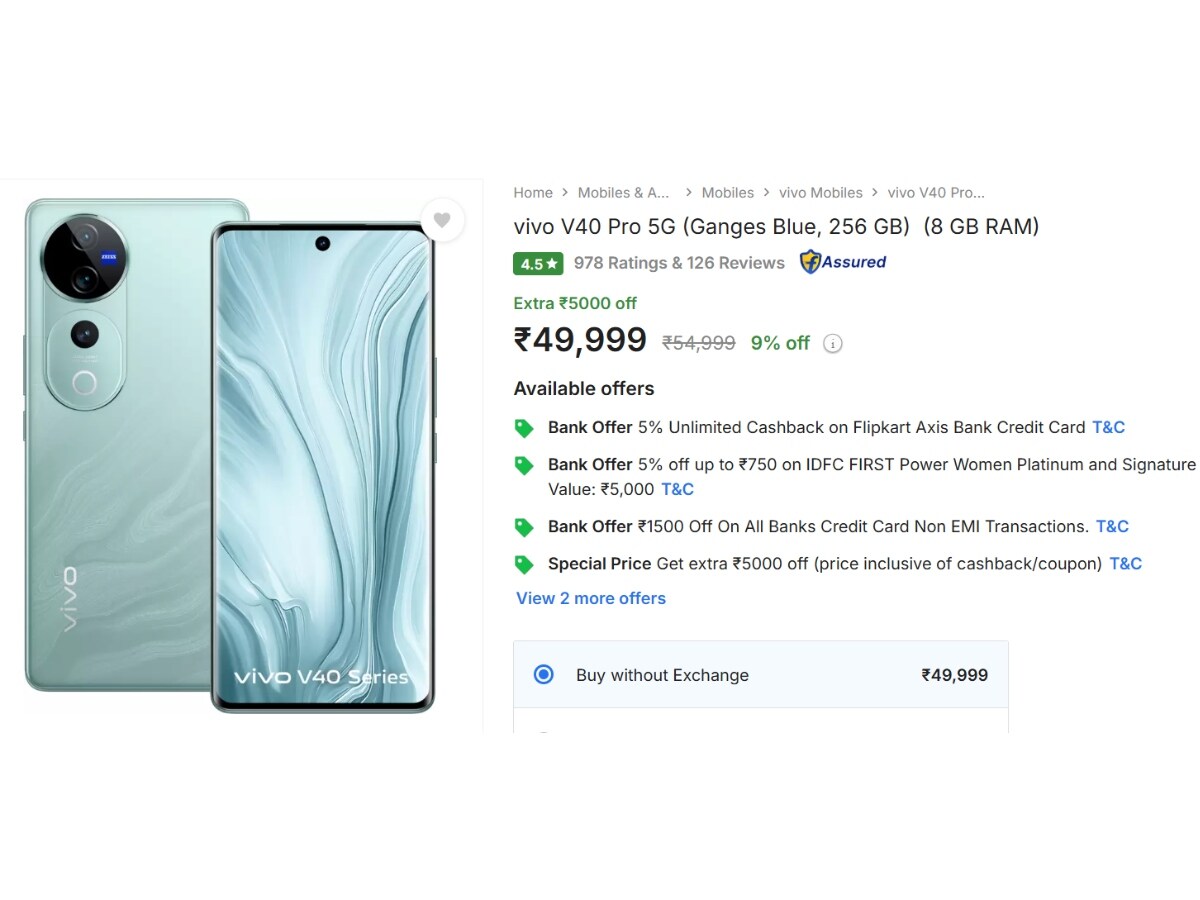Open the Mobiles breadcrumb link

[x=727, y=193]
